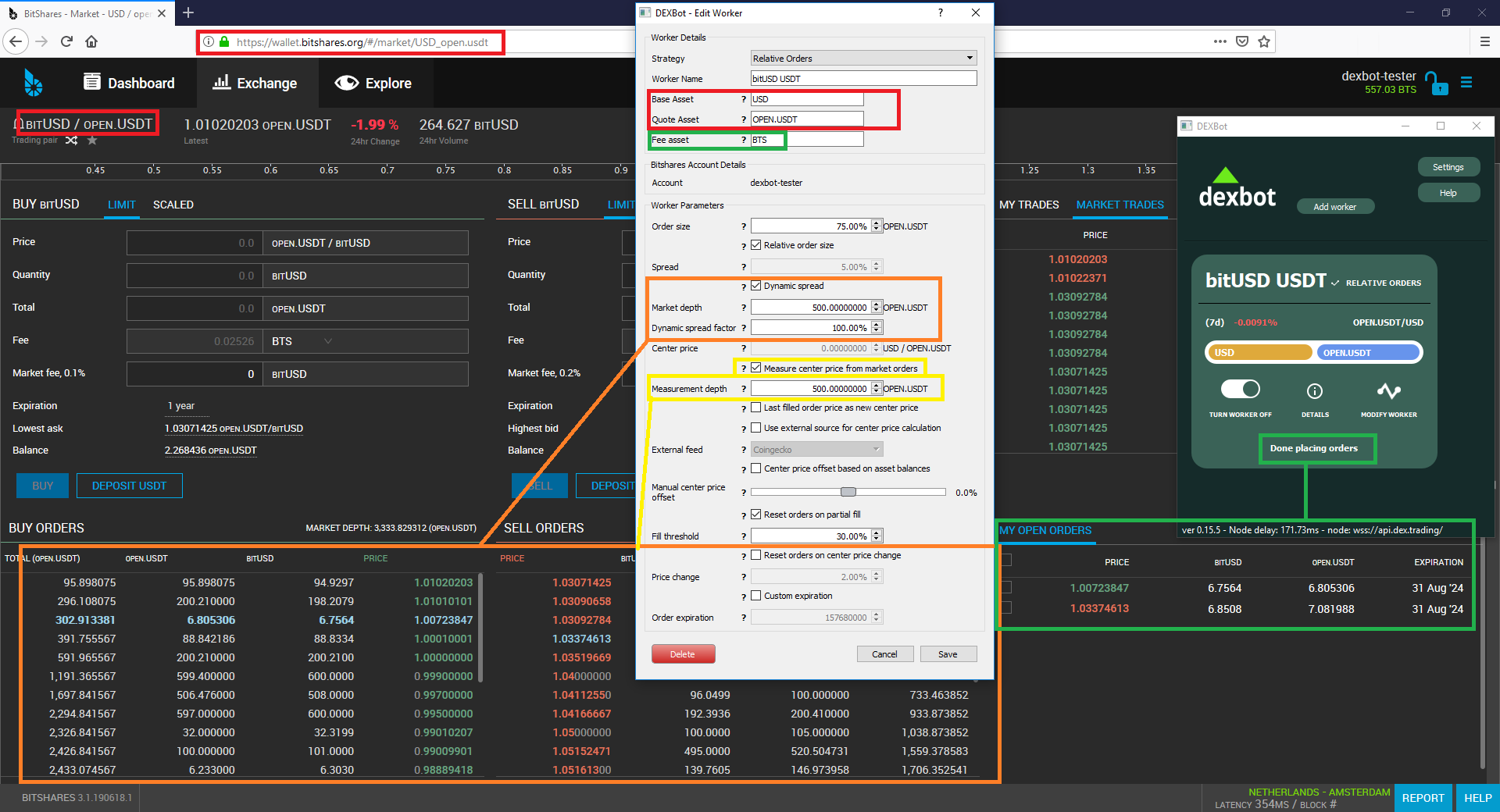Open the BitShares wallet hamburger menu
This screenshot has width=1500, height=812.
1466,82
